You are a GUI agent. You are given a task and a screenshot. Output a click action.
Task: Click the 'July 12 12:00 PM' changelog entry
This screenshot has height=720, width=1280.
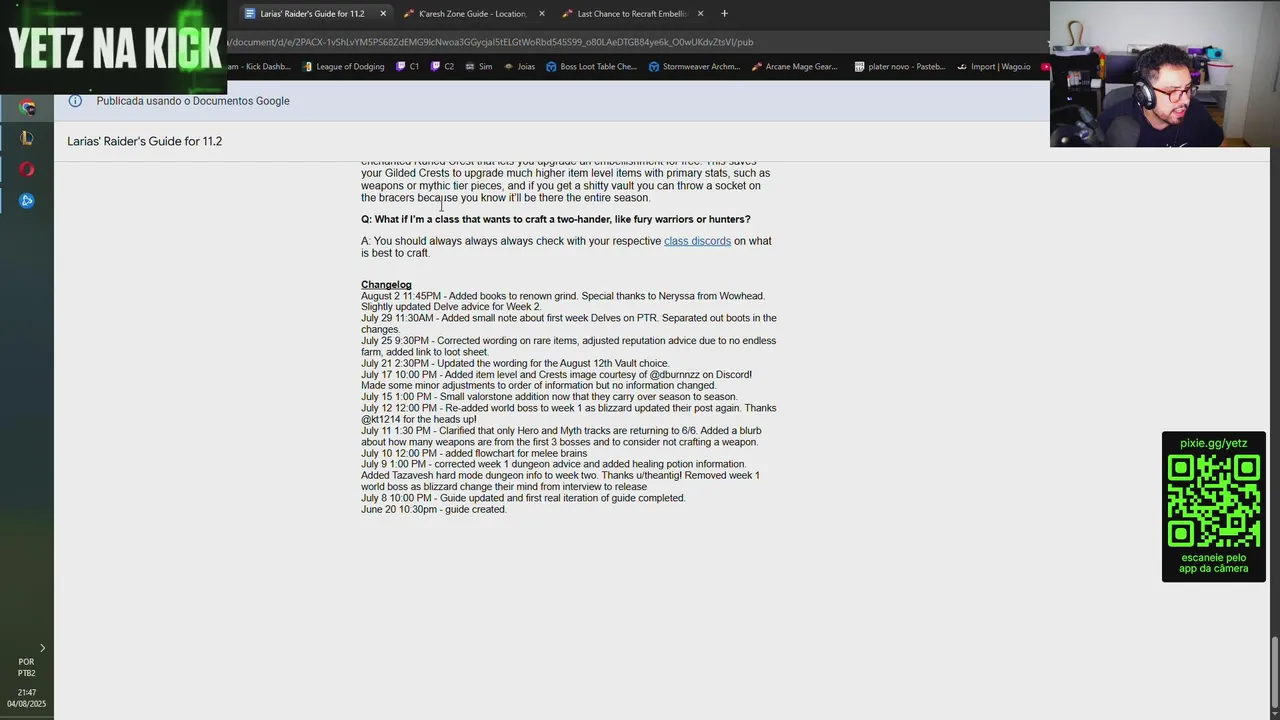[x=568, y=414]
